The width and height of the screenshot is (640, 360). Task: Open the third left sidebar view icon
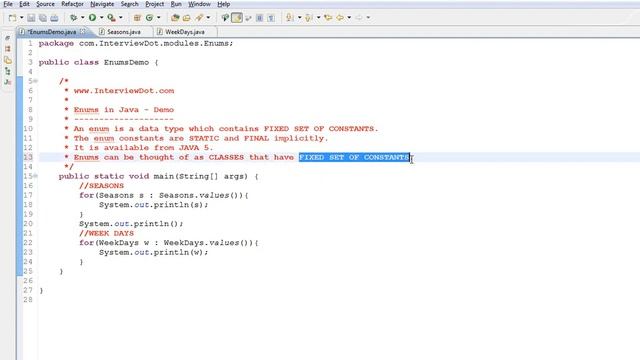7,60
